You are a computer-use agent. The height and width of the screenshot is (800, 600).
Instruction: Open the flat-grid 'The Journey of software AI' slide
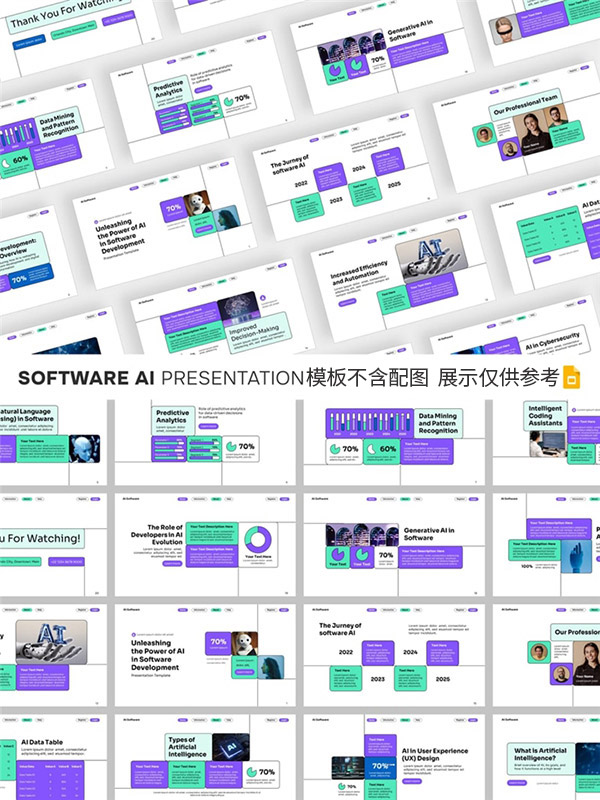tap(394, 655)
